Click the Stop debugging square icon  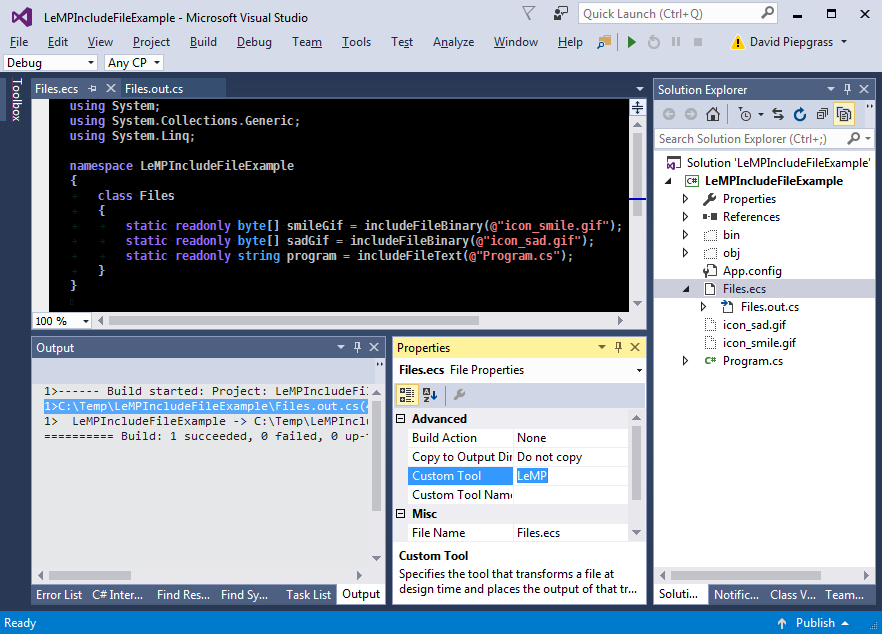tap(698, 42)
